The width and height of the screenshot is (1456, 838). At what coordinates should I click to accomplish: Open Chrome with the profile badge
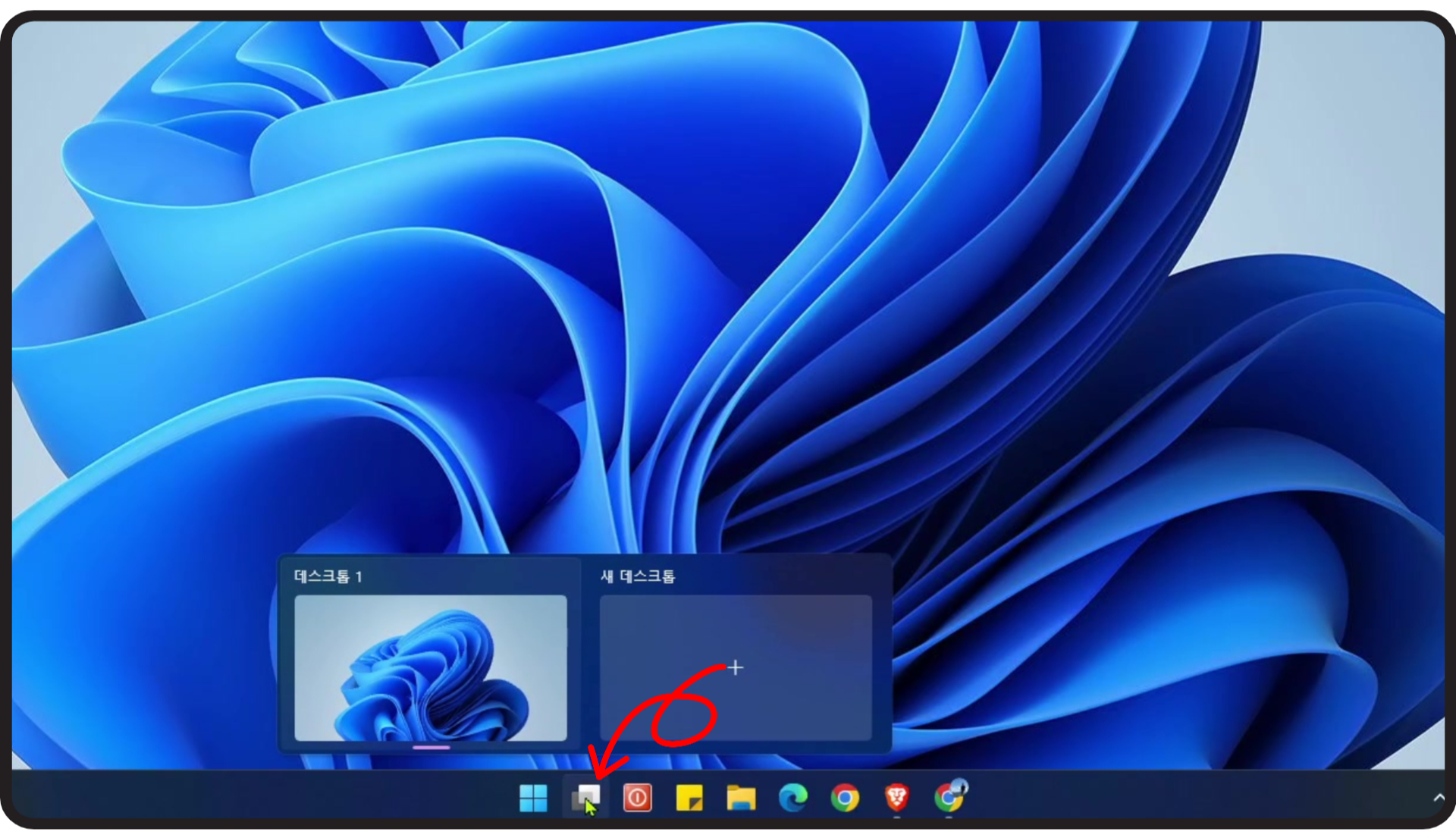[x=949, y=798]
